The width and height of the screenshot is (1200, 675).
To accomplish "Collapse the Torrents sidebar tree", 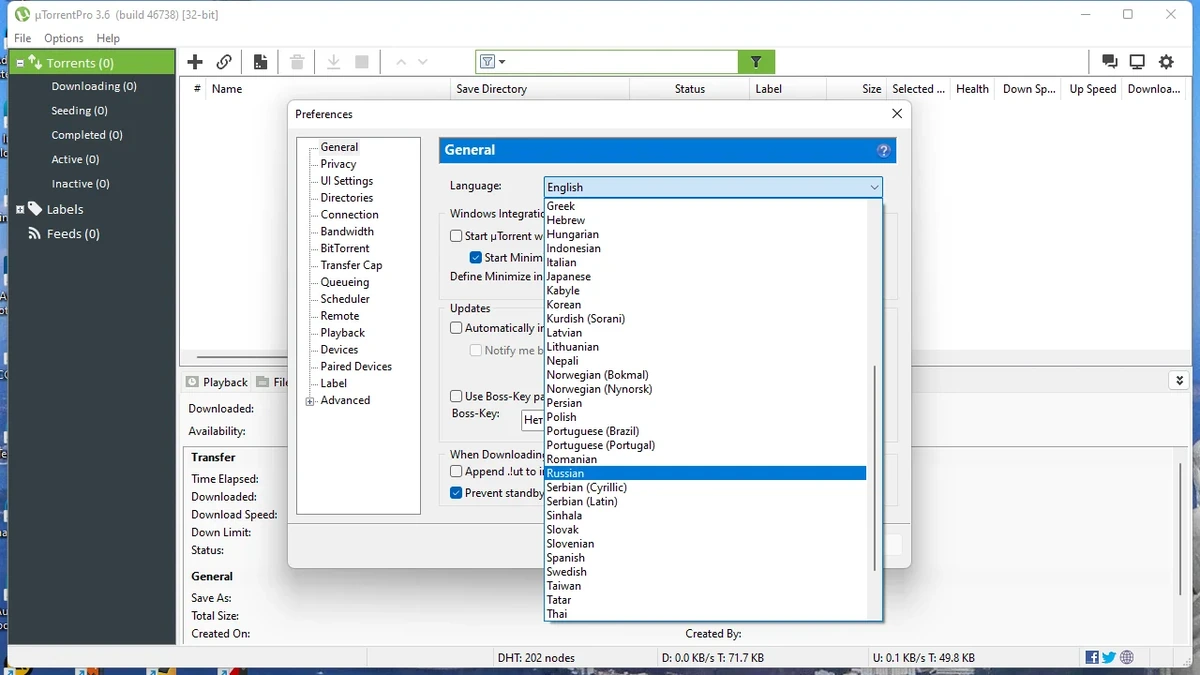I will 19,63.
